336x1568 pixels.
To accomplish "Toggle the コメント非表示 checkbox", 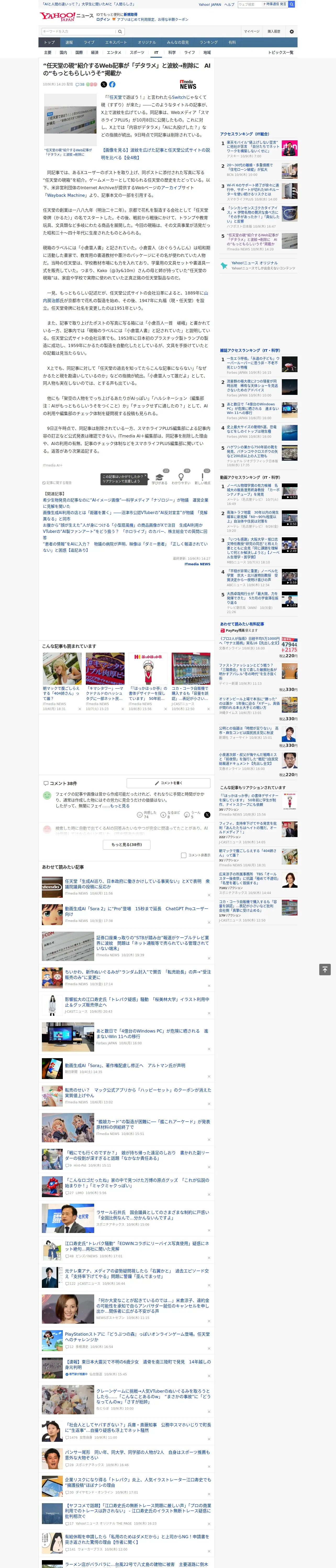I will [x=183, y=855].
